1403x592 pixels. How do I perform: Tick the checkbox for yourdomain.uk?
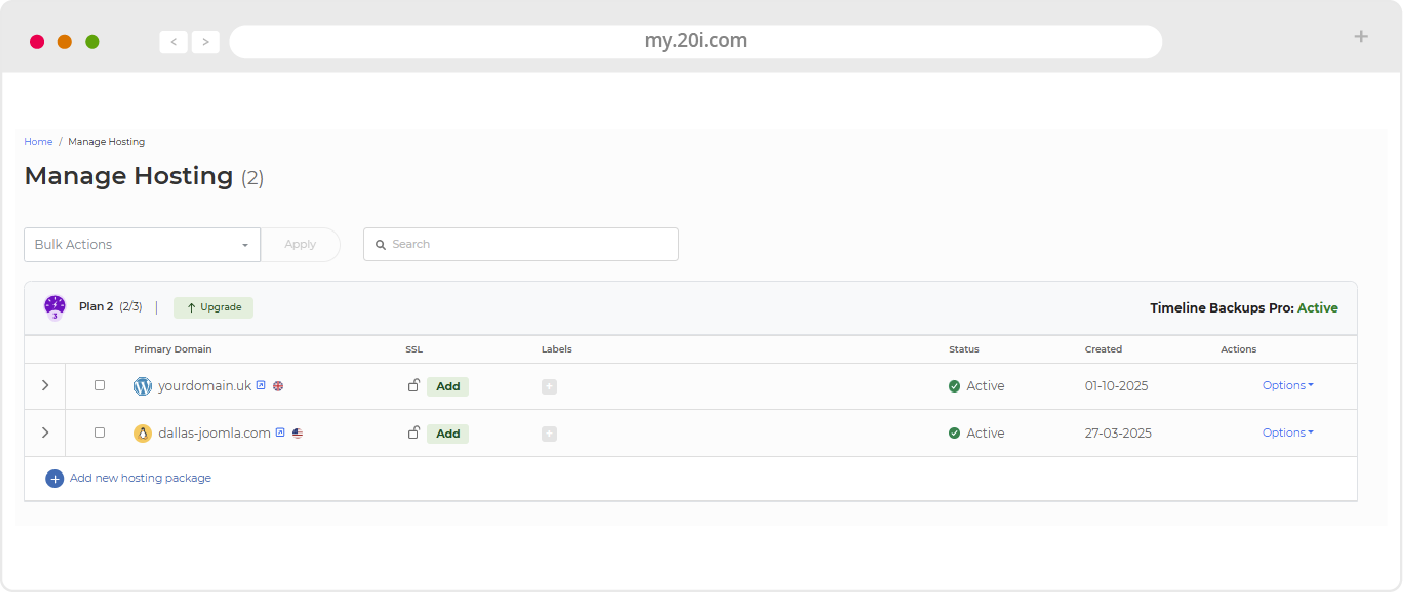(x=100, y=385)
